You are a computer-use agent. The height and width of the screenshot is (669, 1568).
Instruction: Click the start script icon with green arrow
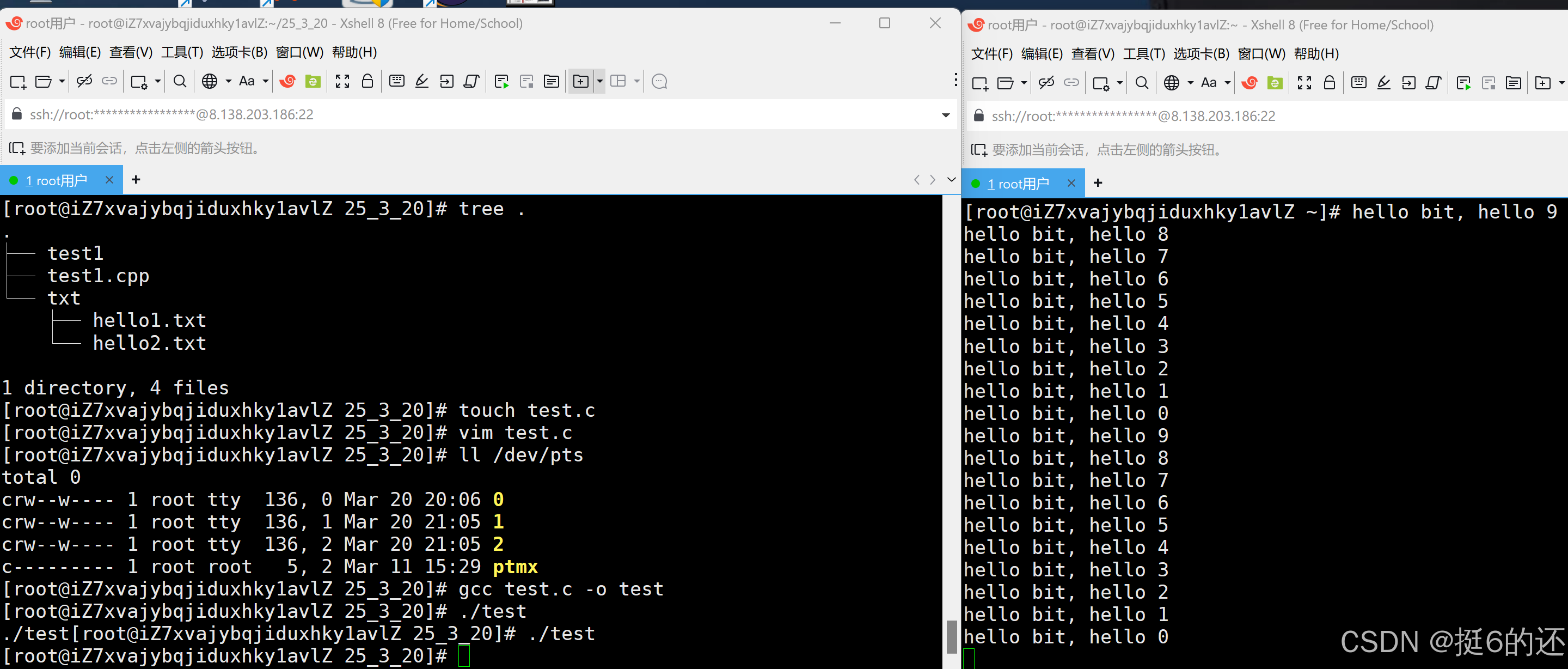tap(501, 82)
